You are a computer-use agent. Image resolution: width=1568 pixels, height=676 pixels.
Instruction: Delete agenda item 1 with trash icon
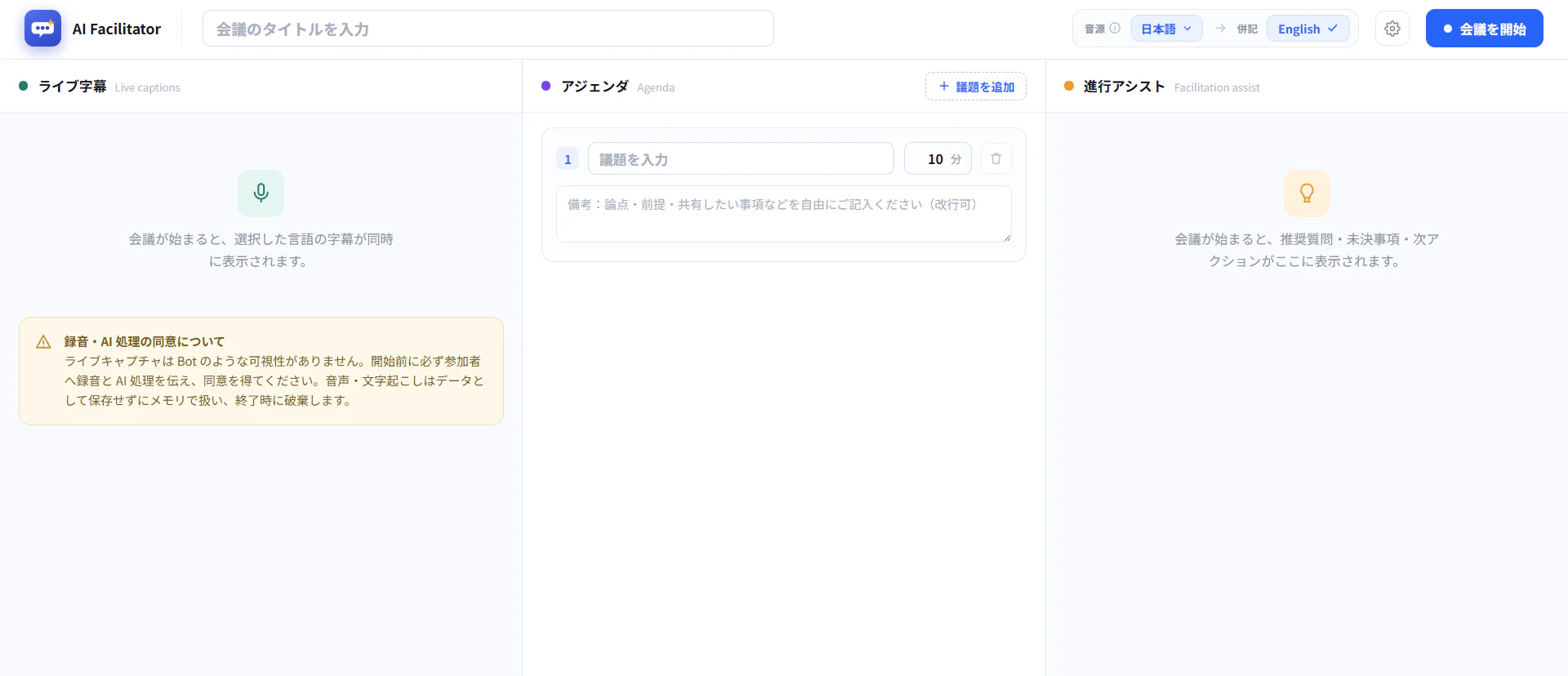click(996, 158)
